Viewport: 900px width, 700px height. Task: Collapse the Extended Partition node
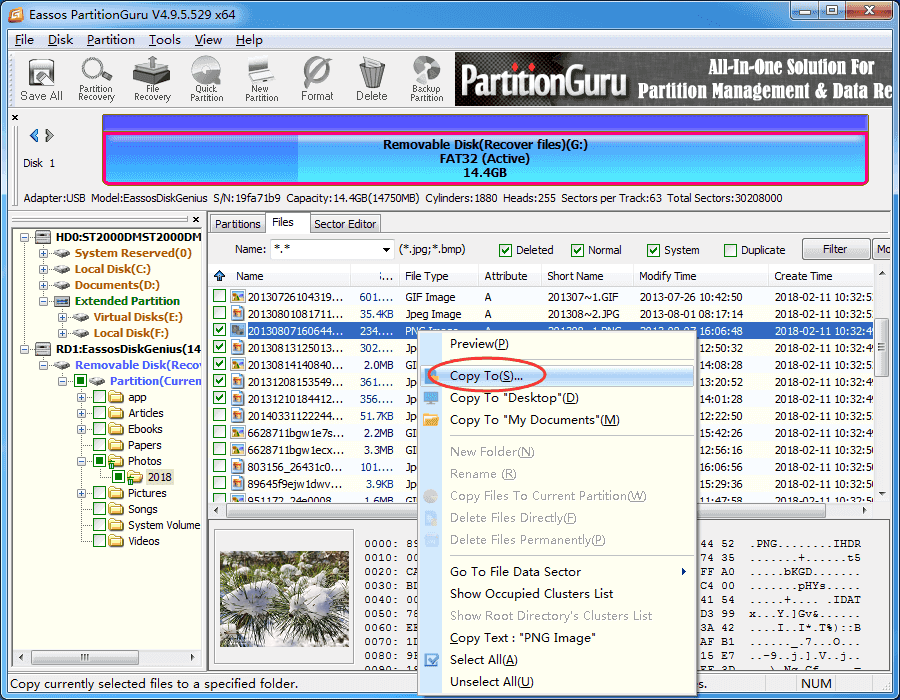[x=43, y=301]
